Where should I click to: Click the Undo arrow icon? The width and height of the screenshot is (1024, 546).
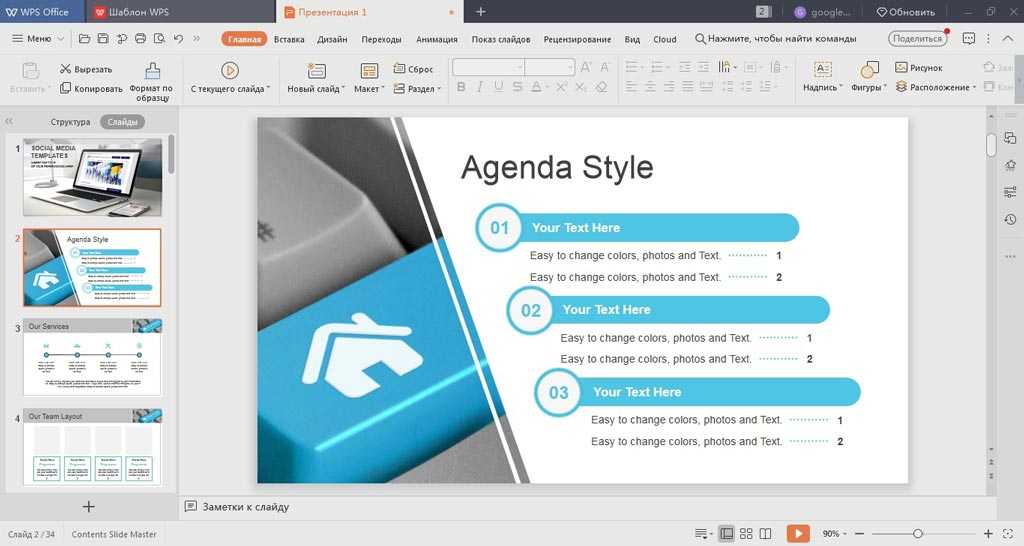(x=178, y=39)
